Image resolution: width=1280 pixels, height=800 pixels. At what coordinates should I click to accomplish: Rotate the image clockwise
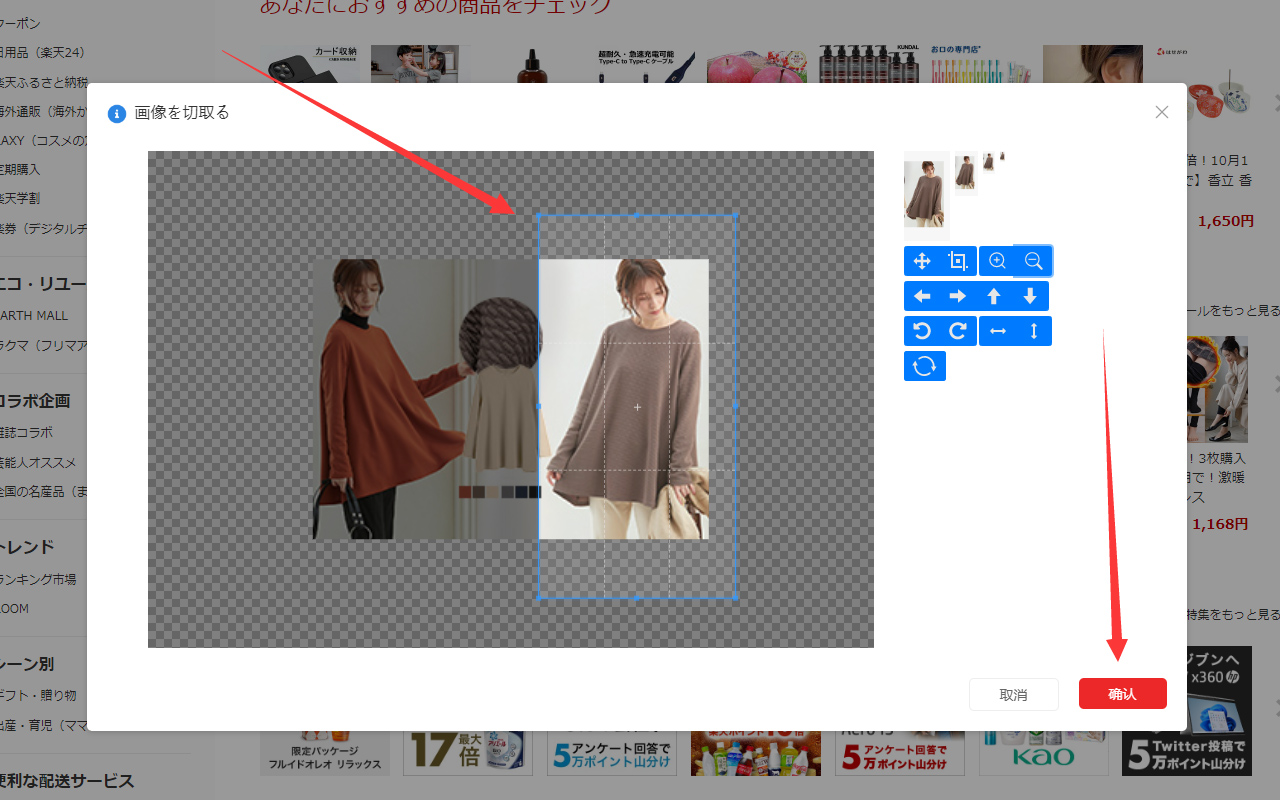pos(958,331)
